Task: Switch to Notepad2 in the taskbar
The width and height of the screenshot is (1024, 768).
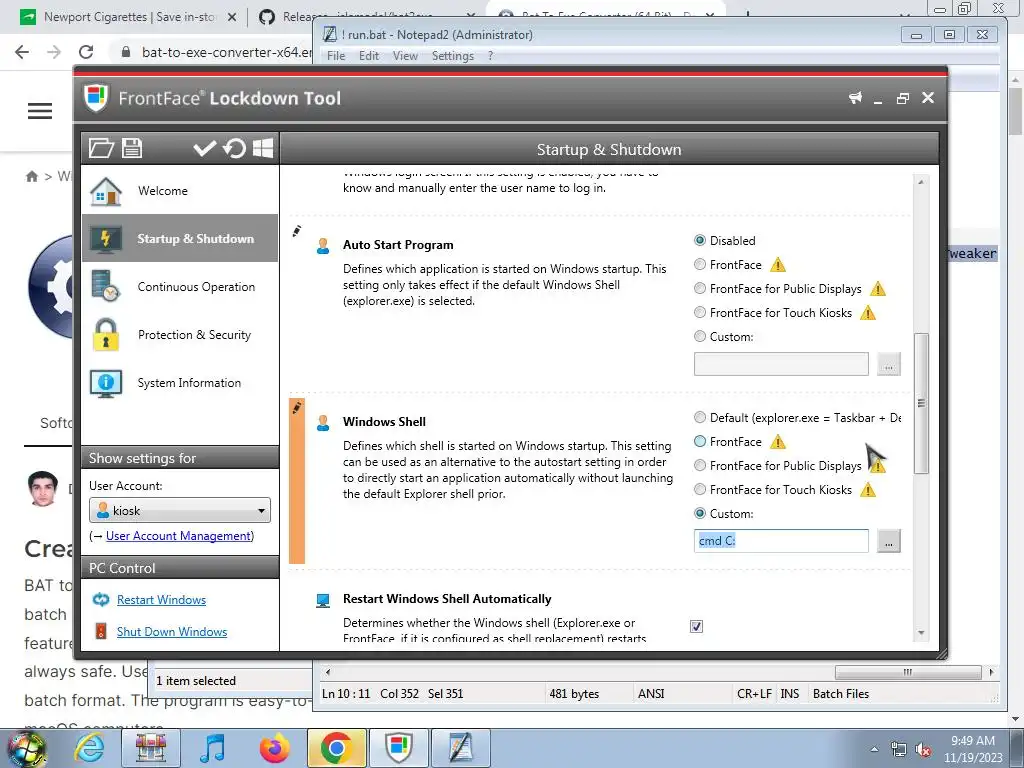Action: [x=460, y=748]
